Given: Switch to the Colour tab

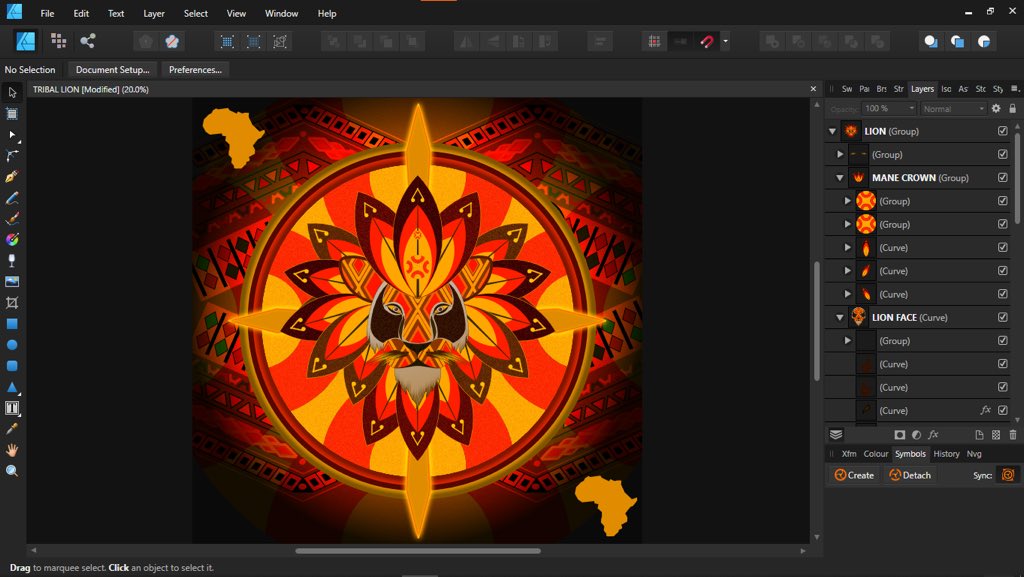Looking at the screenshot, I should [876, 454].
